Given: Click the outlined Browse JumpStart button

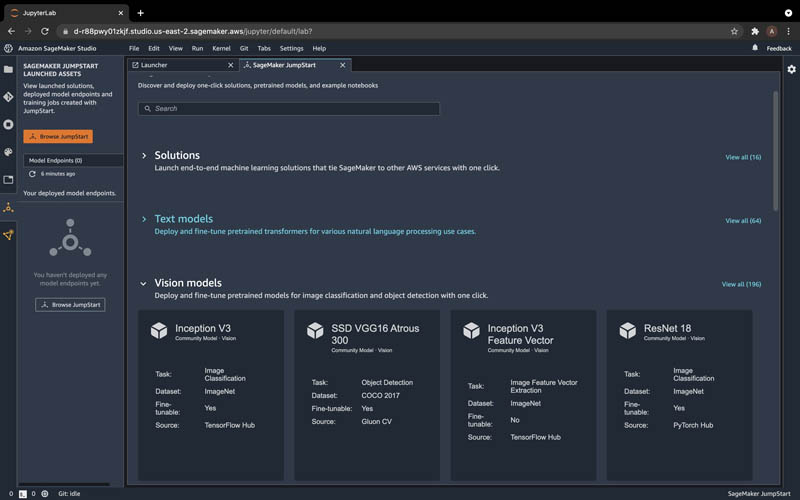Looking at the screenshot, I should tap(70, 305).
